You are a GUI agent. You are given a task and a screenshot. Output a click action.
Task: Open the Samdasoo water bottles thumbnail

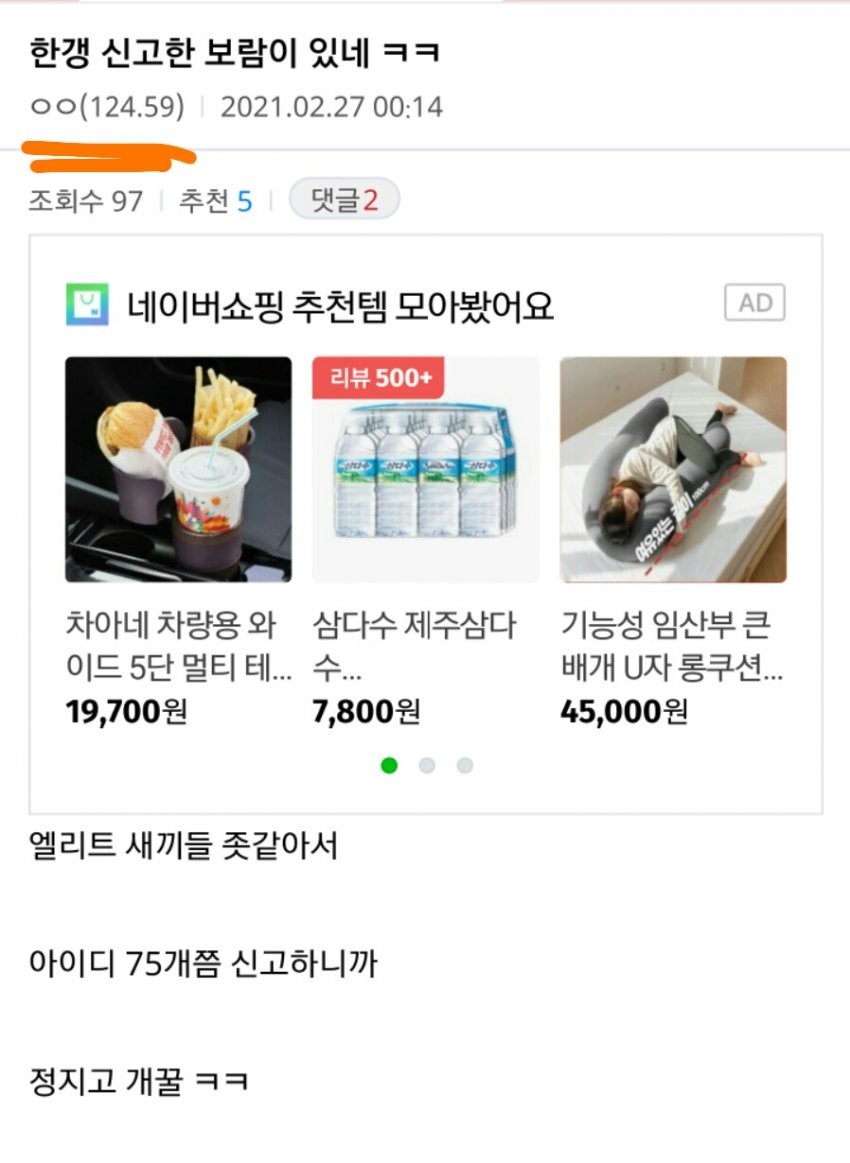coord(426,470)
